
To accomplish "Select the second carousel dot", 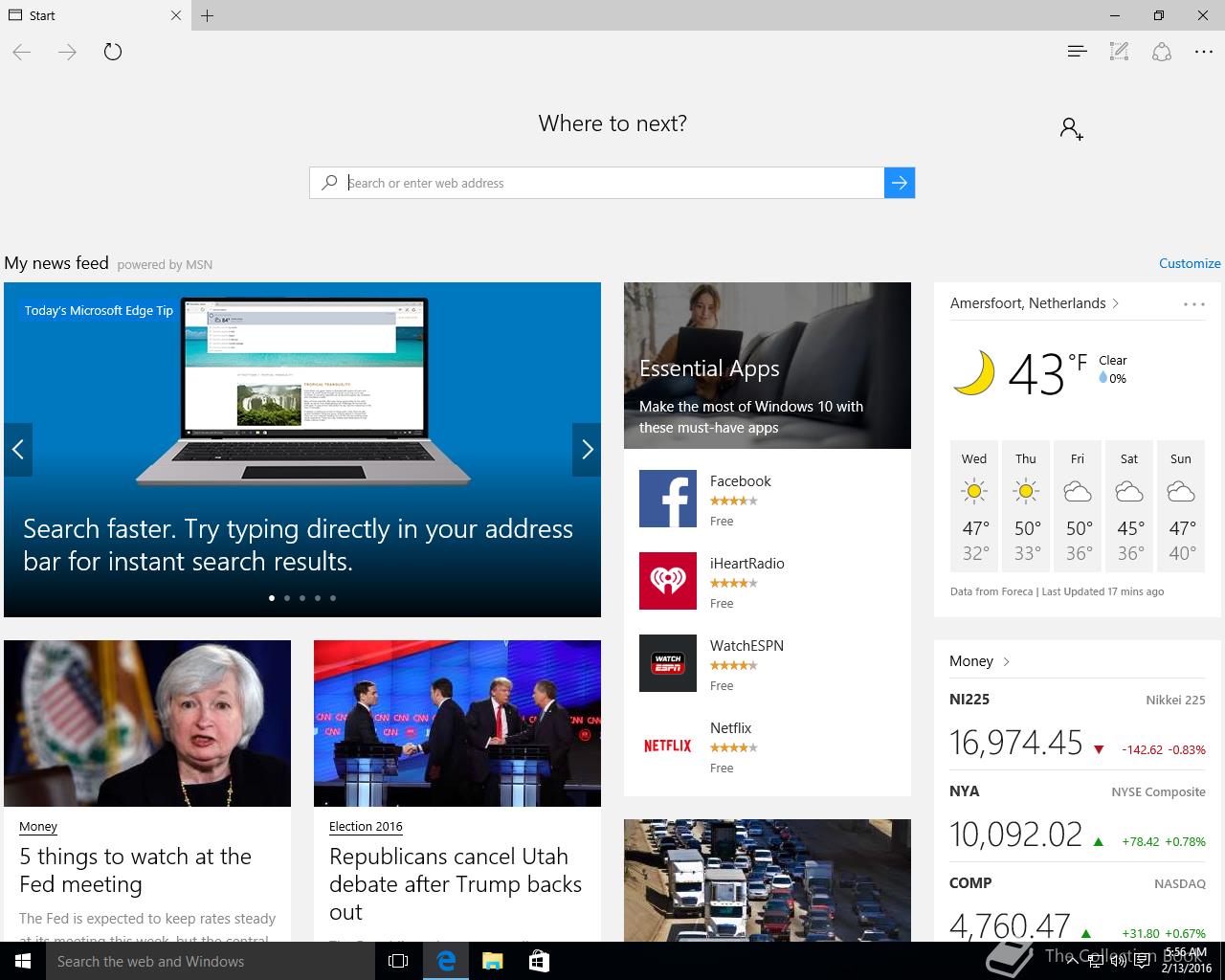I will coord(287,598).
